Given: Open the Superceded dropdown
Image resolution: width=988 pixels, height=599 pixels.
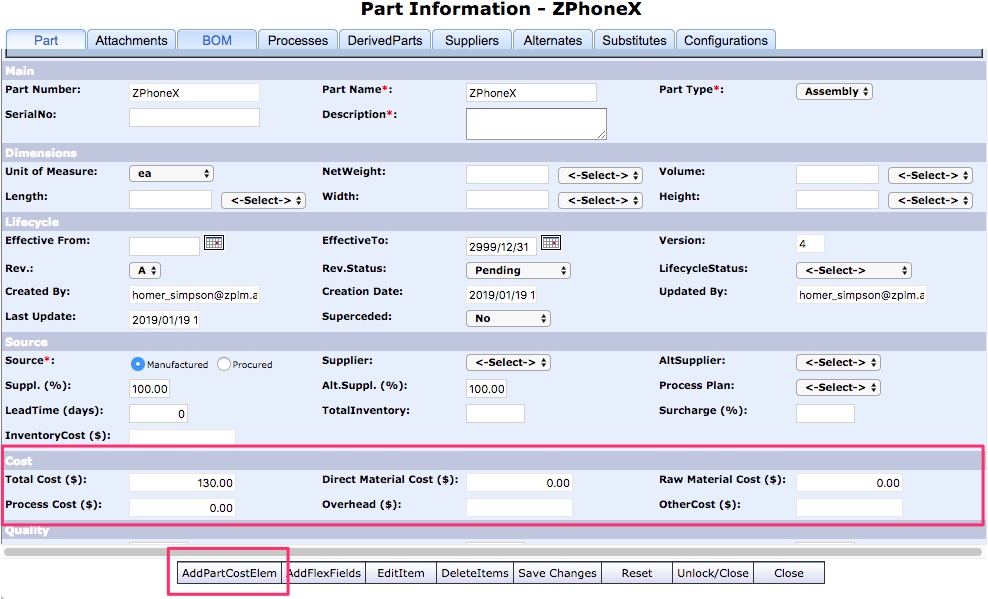Looking at the screenshot, I should [508, 318].
